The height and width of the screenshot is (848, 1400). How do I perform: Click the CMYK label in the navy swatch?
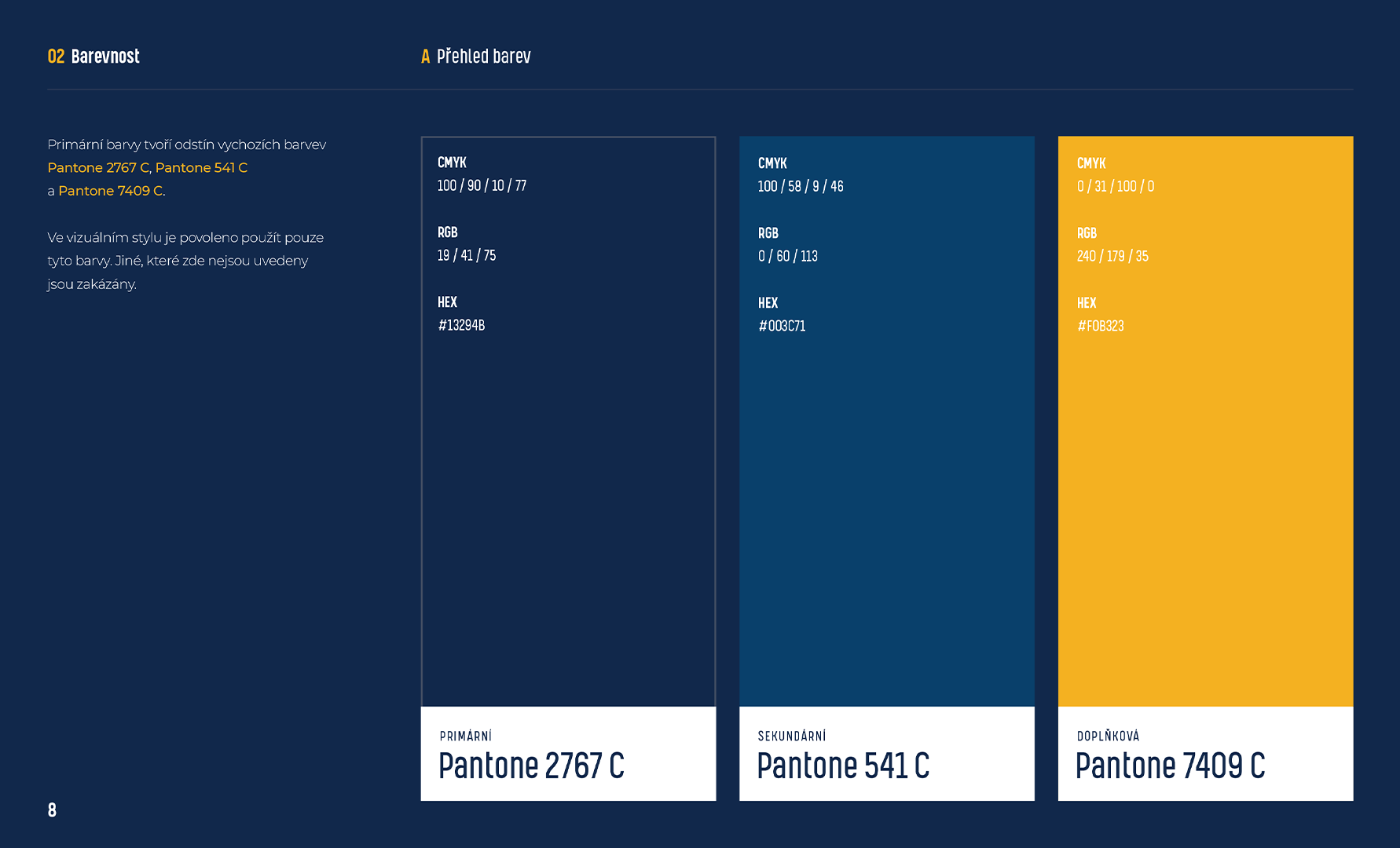pos(452,163)
